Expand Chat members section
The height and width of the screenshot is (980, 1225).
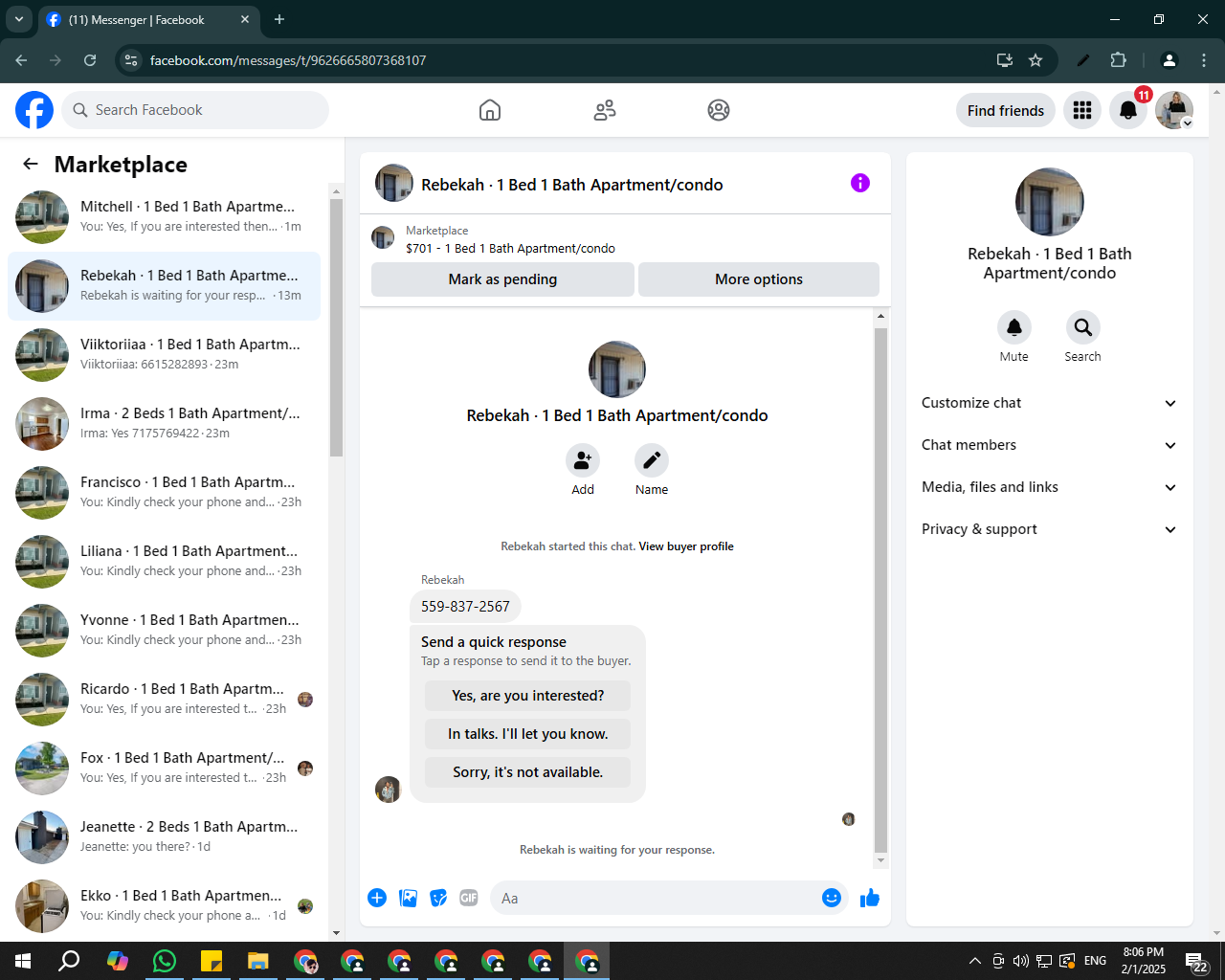(1050, 445)
